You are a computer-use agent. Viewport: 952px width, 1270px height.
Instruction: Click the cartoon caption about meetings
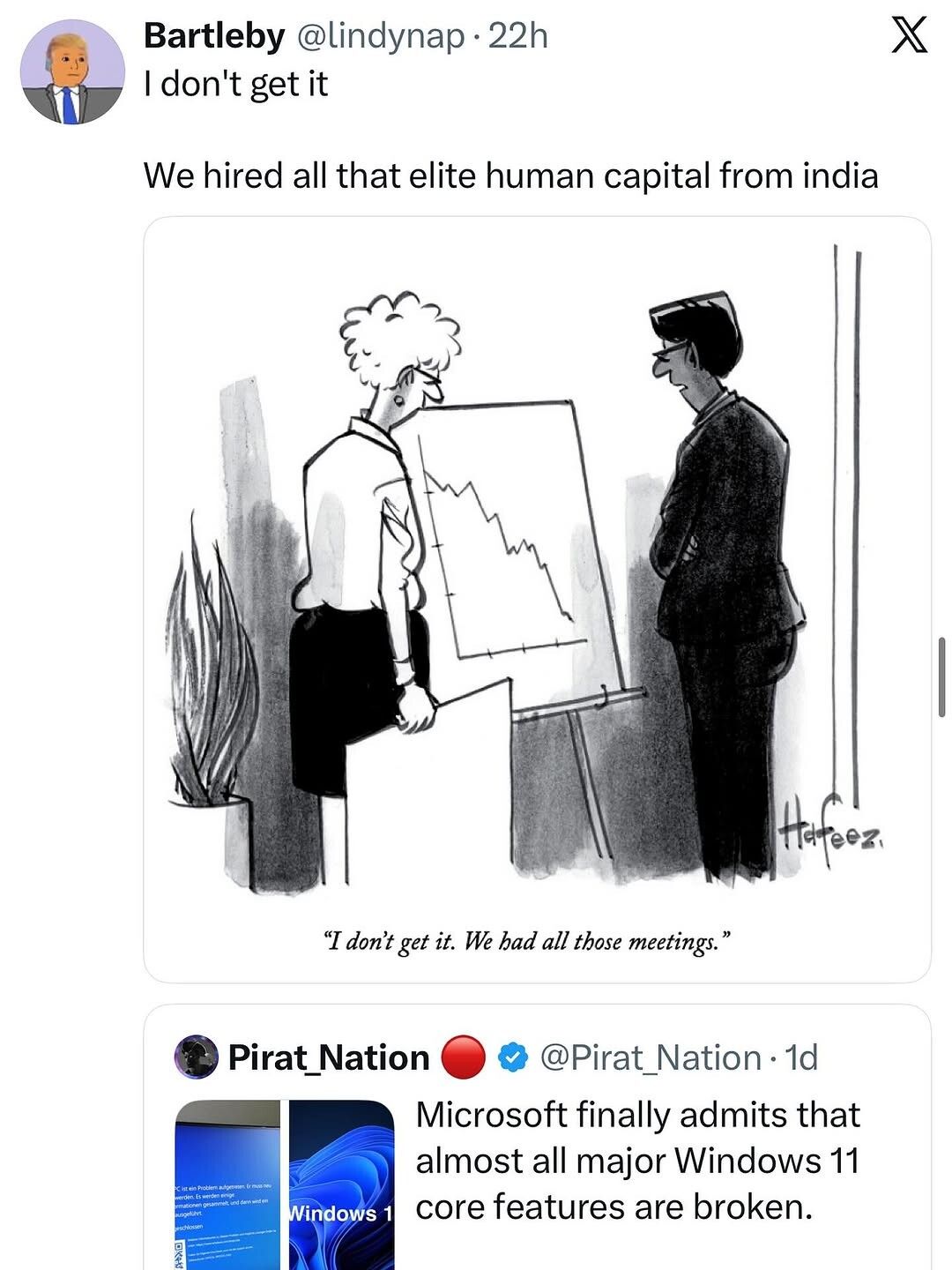pos(528,941)
